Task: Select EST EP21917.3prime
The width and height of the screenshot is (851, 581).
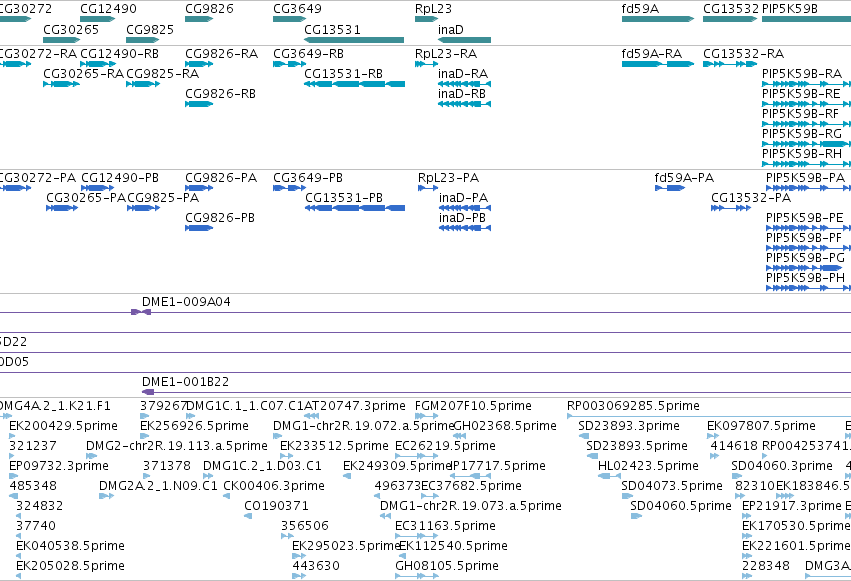Action: pos(747,516)
